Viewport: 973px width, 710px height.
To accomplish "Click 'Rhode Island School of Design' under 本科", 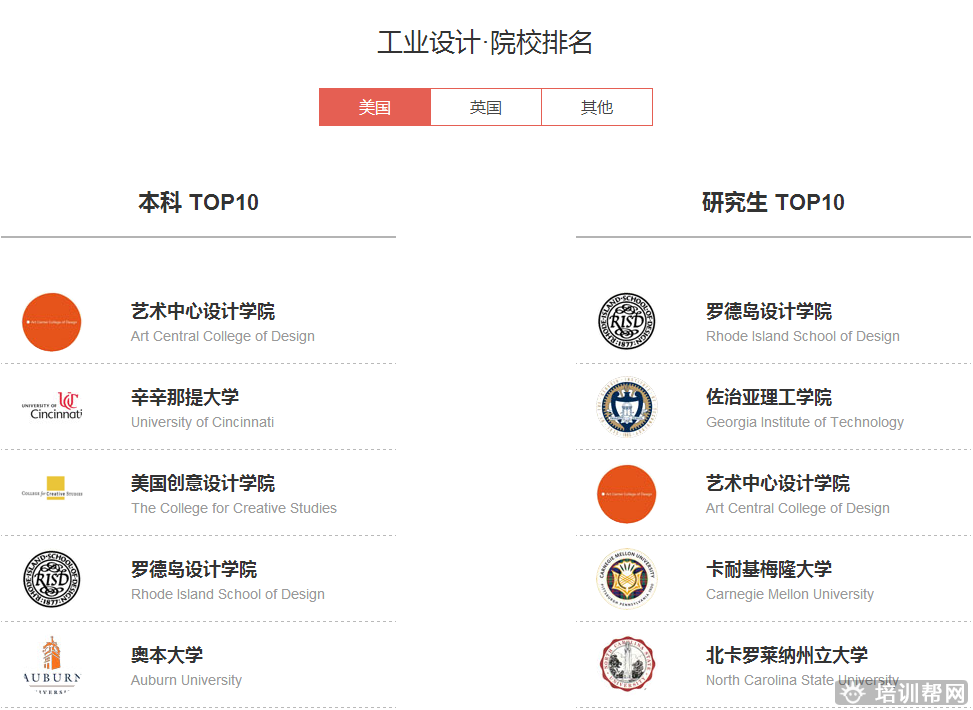I will (228, 595).
